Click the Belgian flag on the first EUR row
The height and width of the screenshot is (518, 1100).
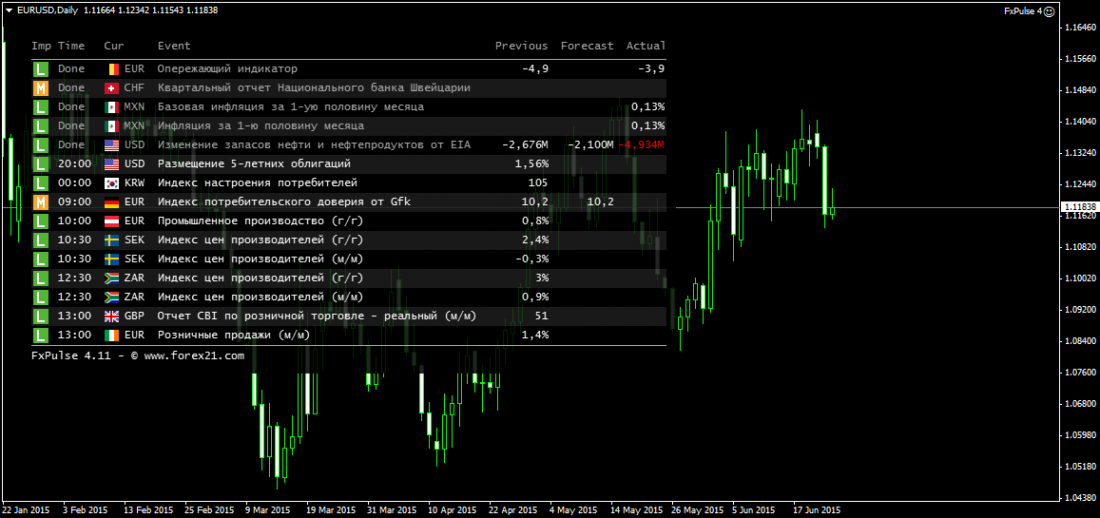112,69
